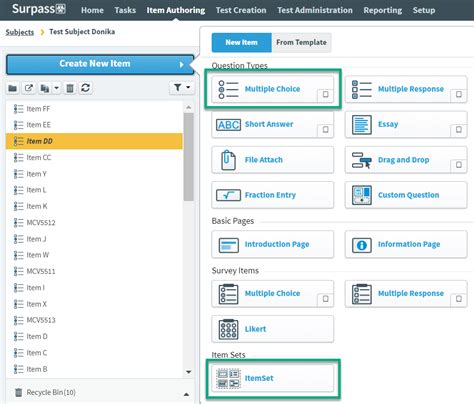Switch to the From Template tab
This screenshot has width=474, height=404.
tap(301, 42)
